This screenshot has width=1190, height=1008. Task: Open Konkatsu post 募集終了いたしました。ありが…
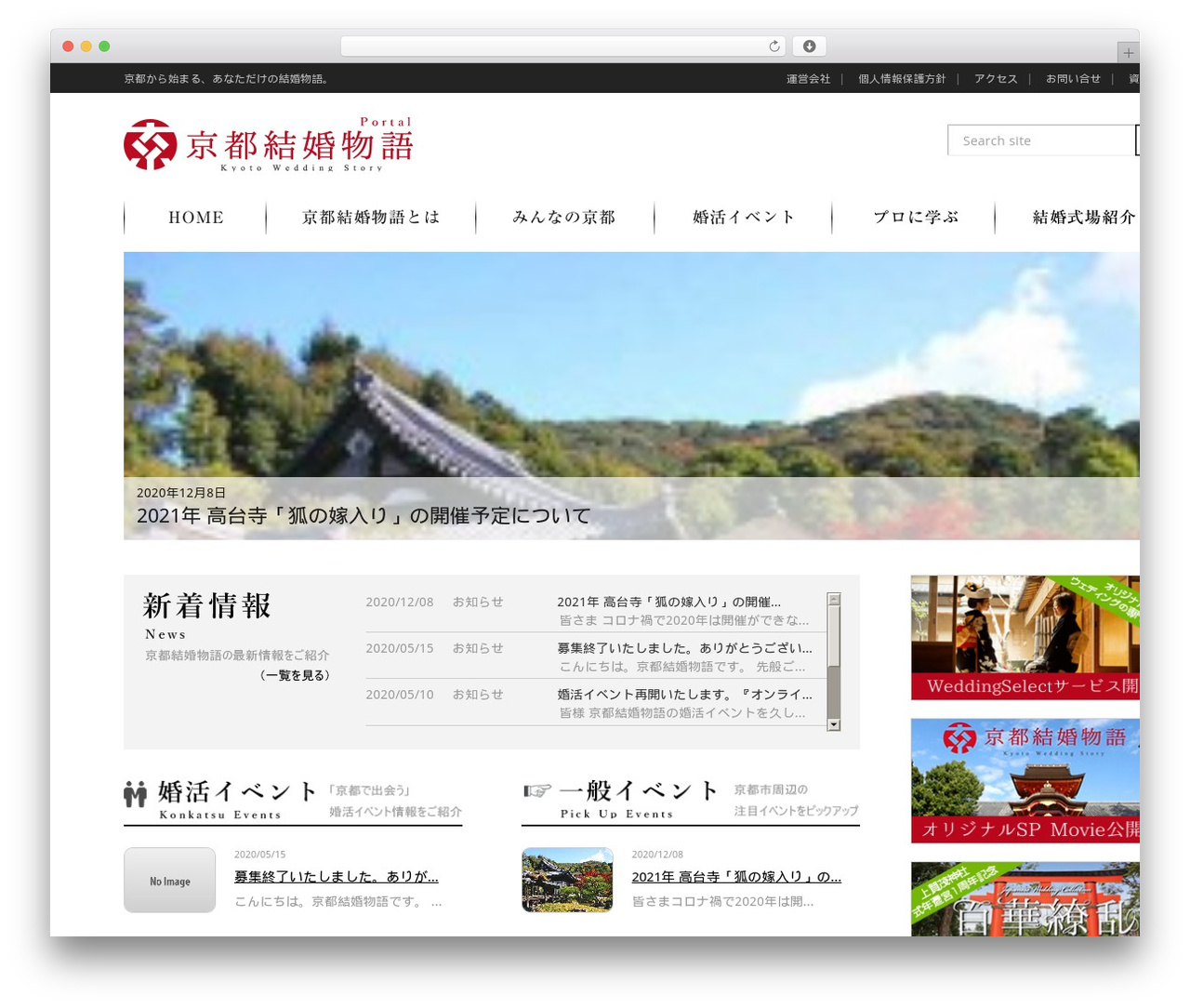coord(336,877)
